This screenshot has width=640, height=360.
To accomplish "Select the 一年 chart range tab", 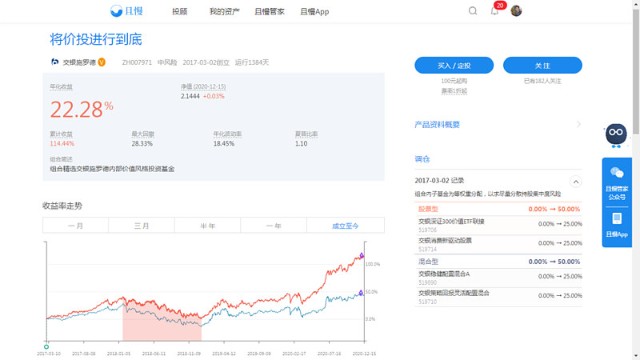I will [273, 225].
